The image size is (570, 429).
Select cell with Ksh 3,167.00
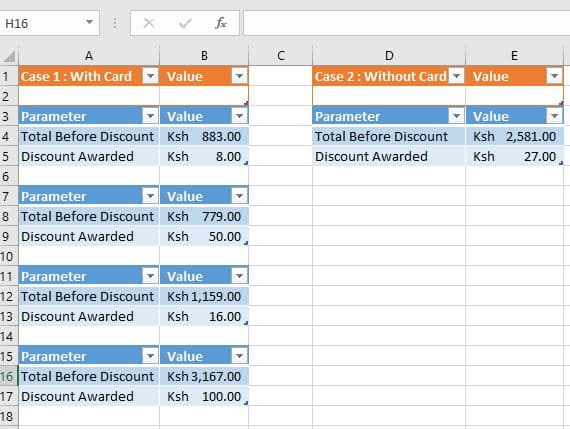[x=204, y=376]
